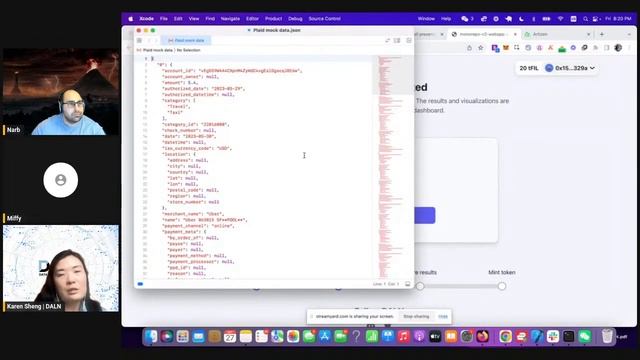
Task: Open Terminal from the dock
Action: [x=569, y=336]
